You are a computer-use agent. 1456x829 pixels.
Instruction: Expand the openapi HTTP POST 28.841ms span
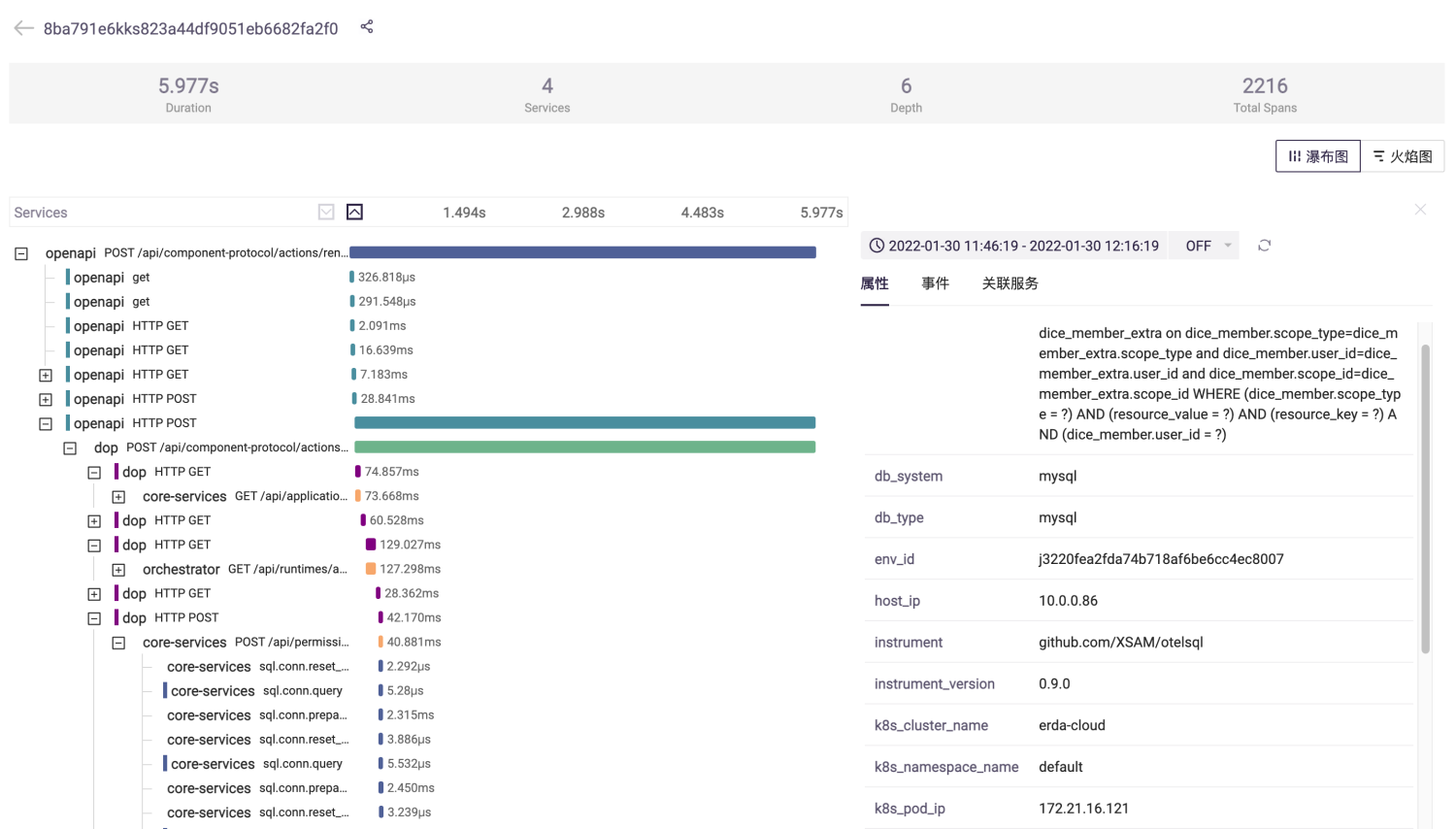(x=46, y=399)
